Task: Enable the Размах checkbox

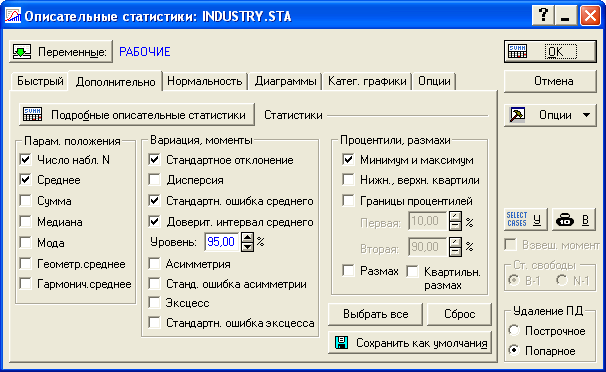Action: (x=348, y=271)
